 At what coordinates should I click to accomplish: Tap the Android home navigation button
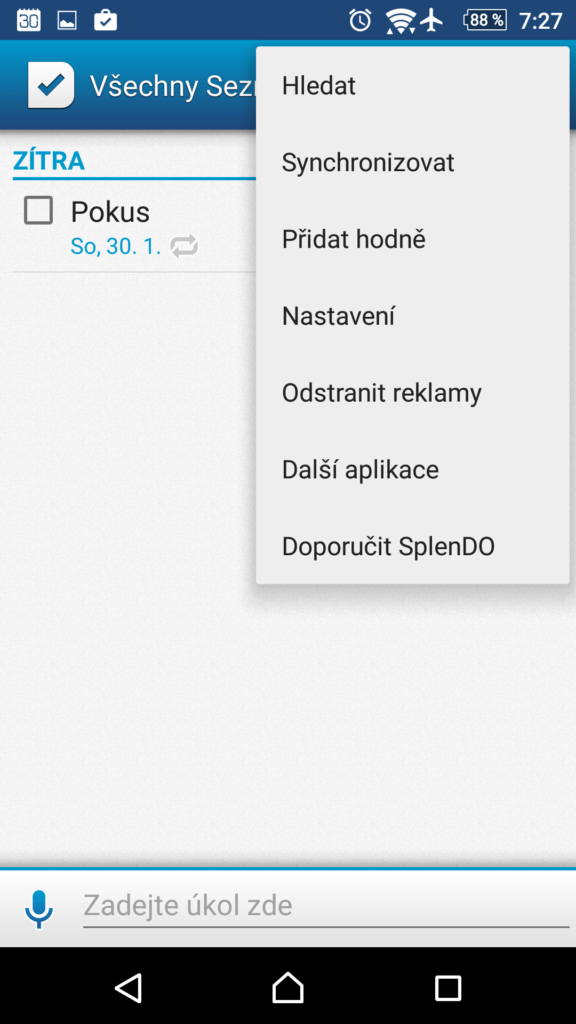click(x=288, y=987)
